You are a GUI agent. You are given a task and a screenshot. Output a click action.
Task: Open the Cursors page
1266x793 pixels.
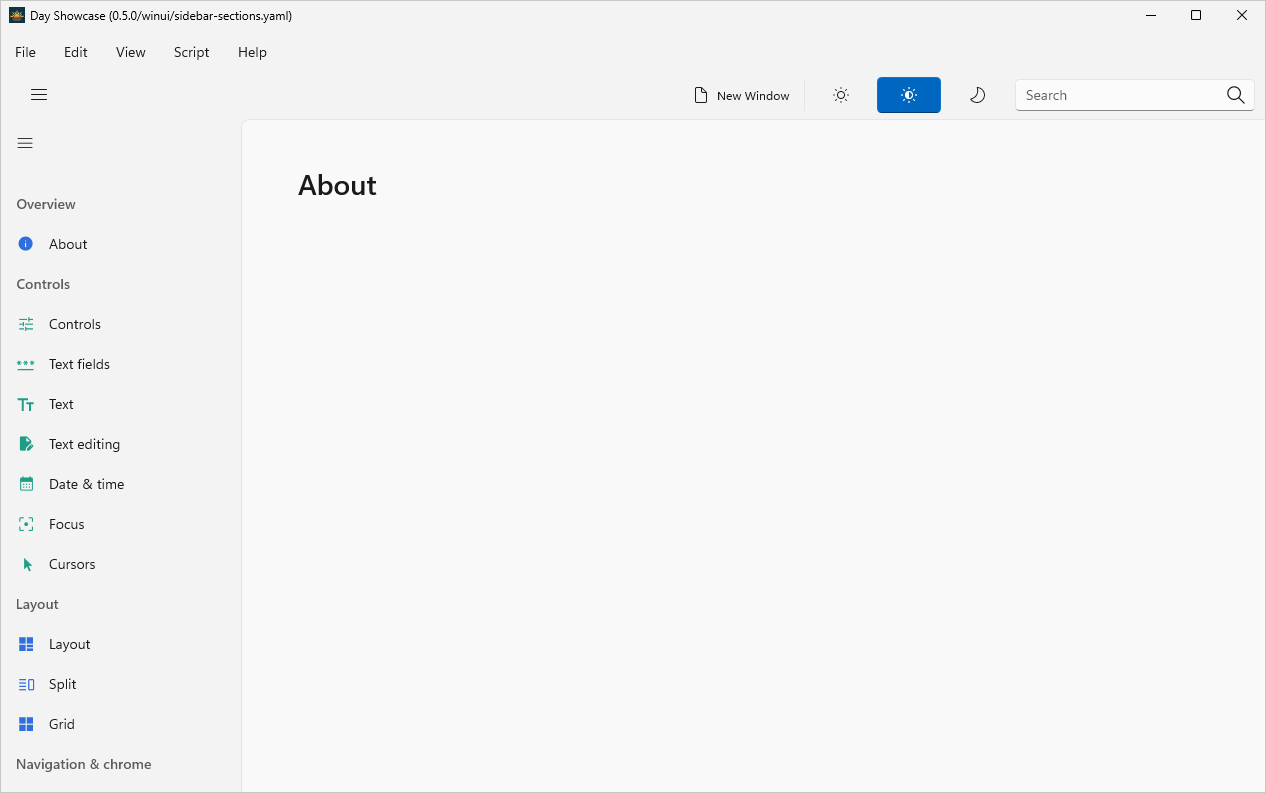tap(72, 564)
